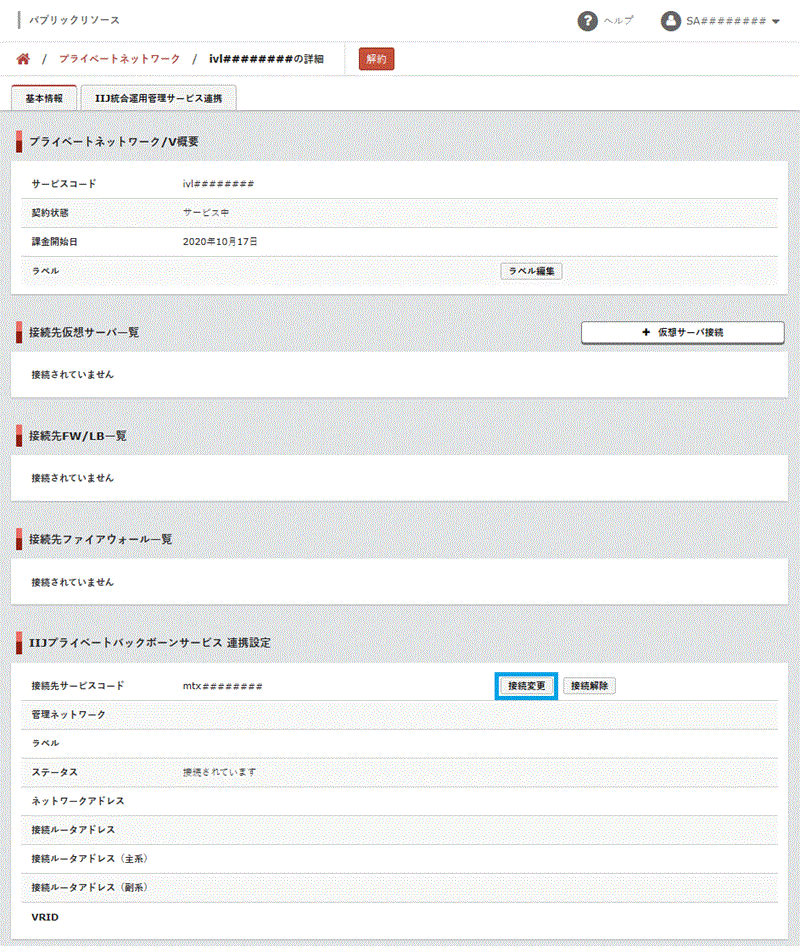
Task: Select the 基本情報 tab
Action: (x=42, y=99)
